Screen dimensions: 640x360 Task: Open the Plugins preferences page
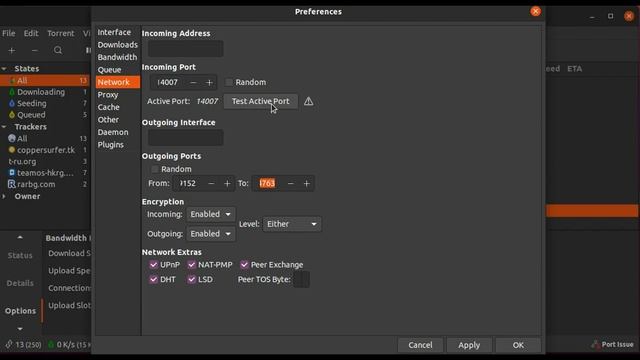(110, 145)
